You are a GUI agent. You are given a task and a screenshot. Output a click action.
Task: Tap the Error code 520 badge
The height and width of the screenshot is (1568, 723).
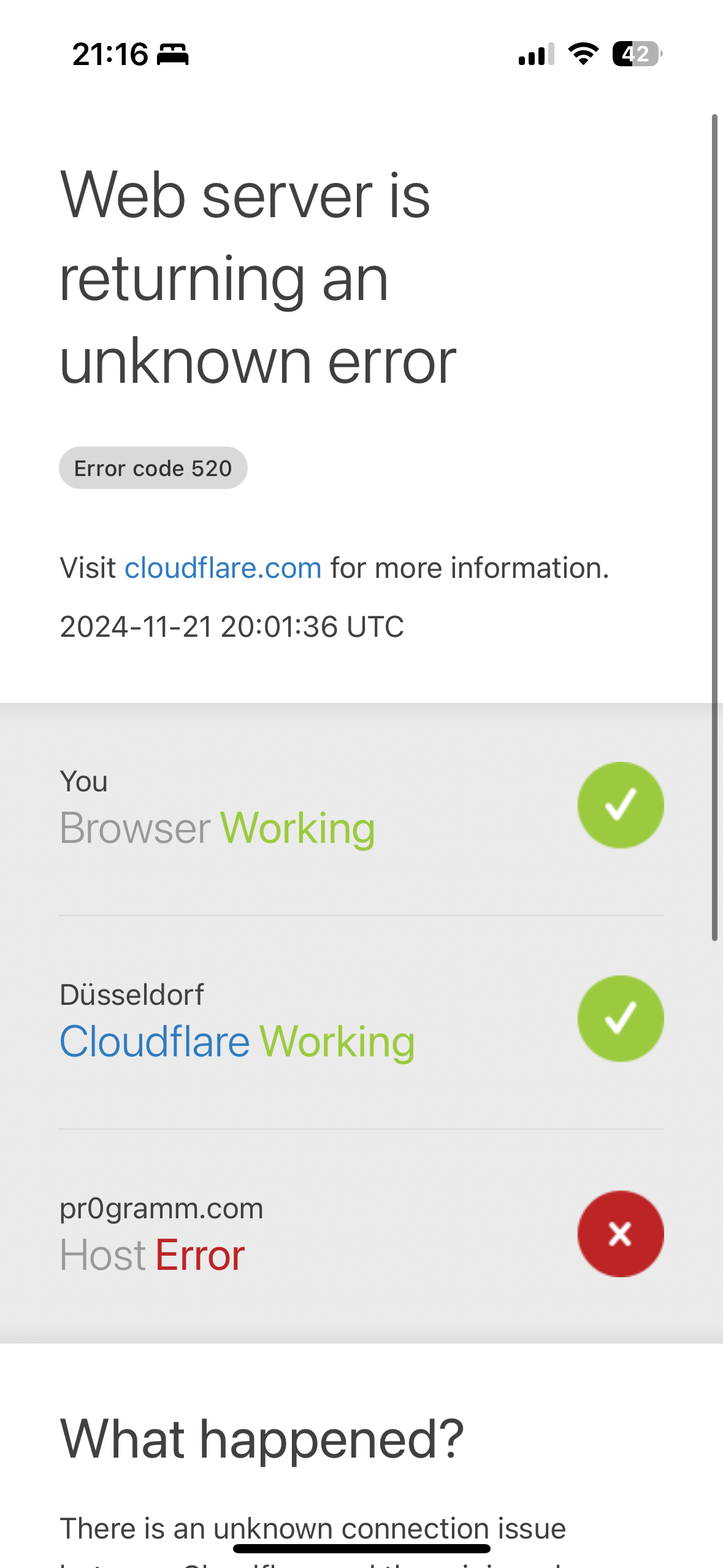[153, 468]
